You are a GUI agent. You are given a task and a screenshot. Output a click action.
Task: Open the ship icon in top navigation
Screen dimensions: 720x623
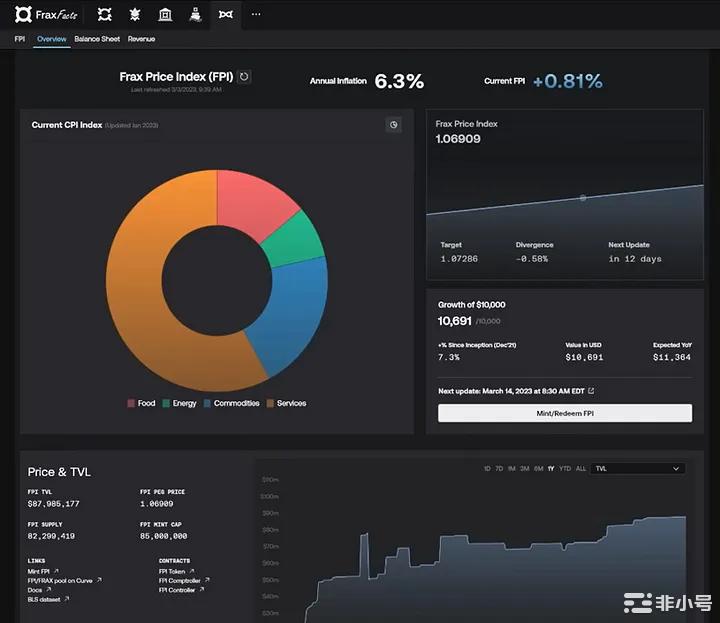point(195,15)
